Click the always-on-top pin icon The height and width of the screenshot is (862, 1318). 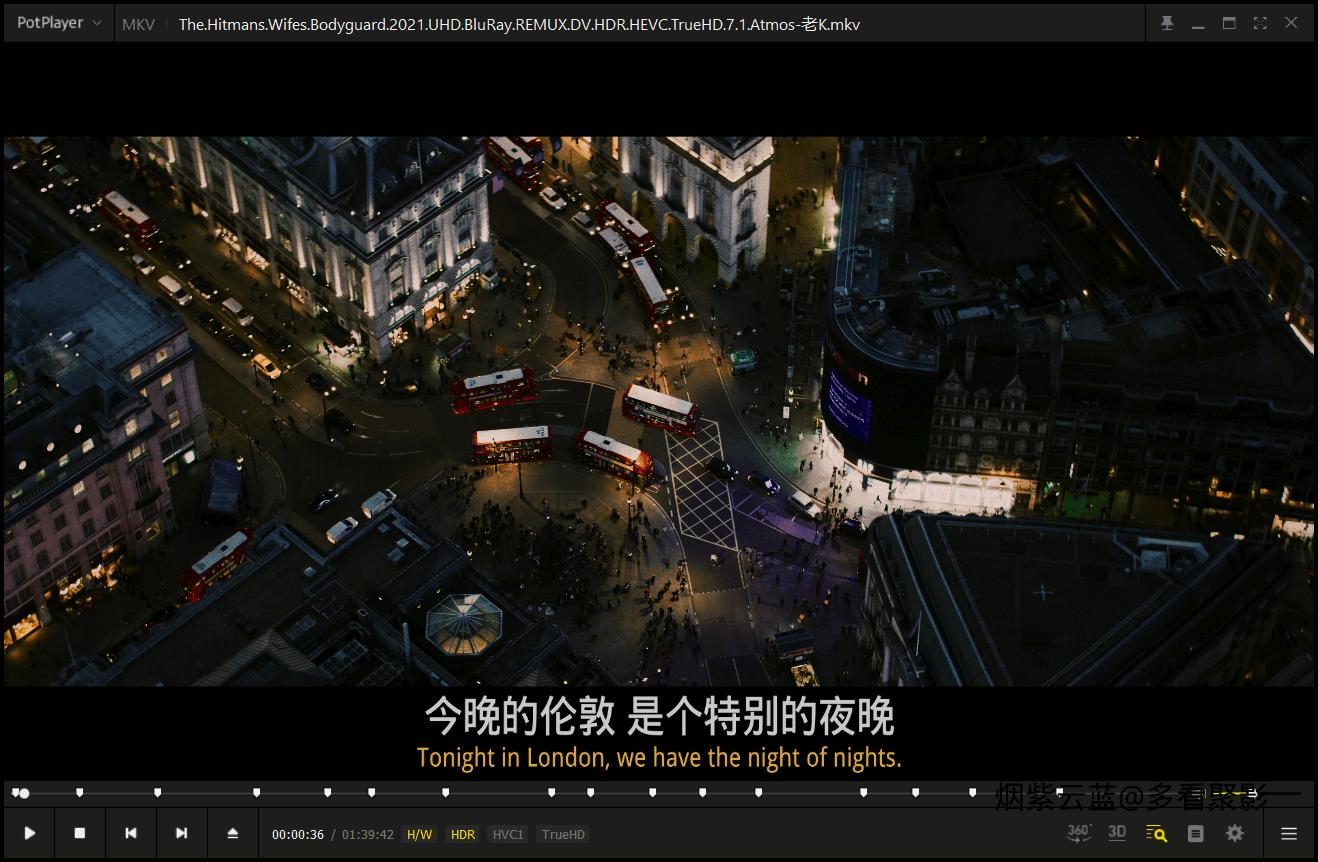coord(1167,22)
